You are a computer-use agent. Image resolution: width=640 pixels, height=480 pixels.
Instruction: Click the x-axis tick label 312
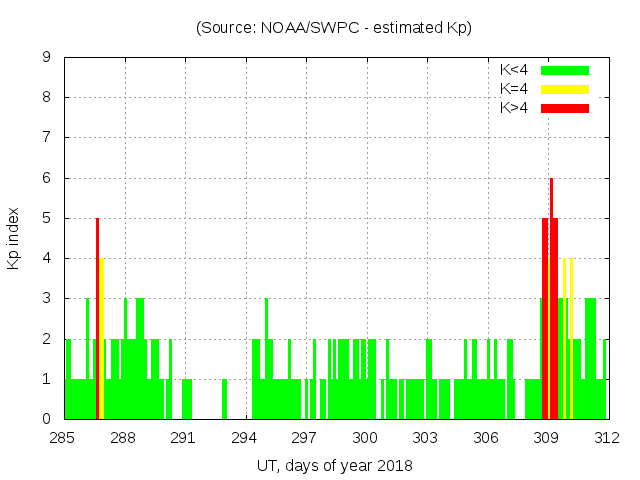tap(607, 438)
